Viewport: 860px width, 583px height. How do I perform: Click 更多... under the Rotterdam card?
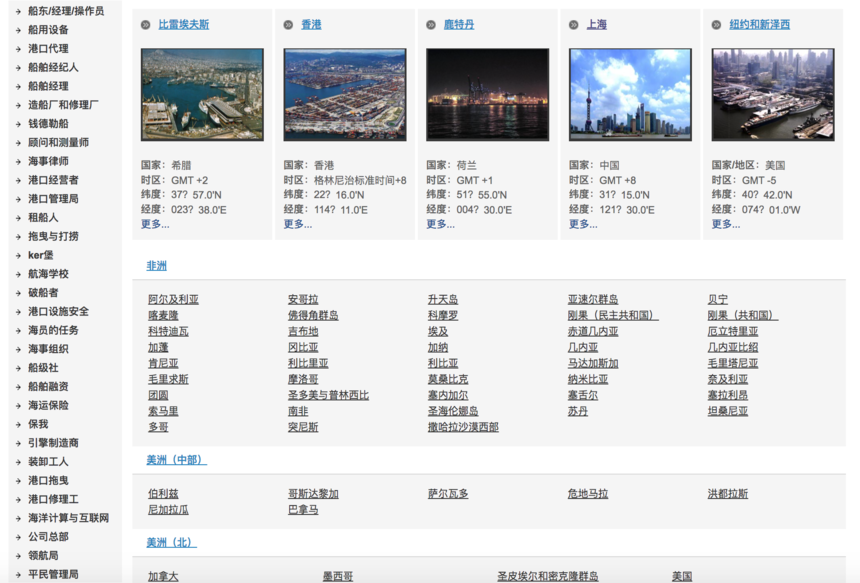point(440,224)
